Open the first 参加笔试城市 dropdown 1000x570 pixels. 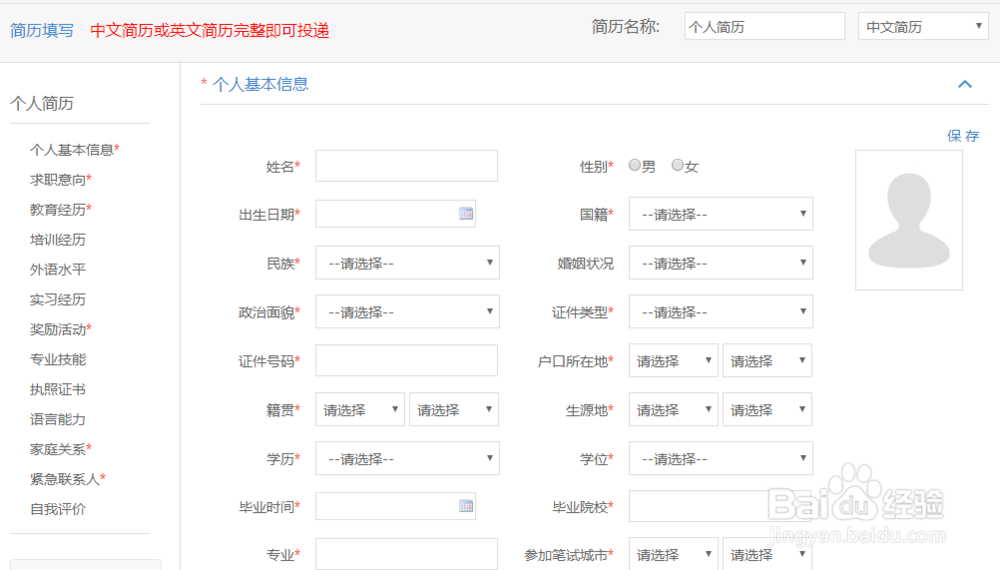click(x=673, y=554)
